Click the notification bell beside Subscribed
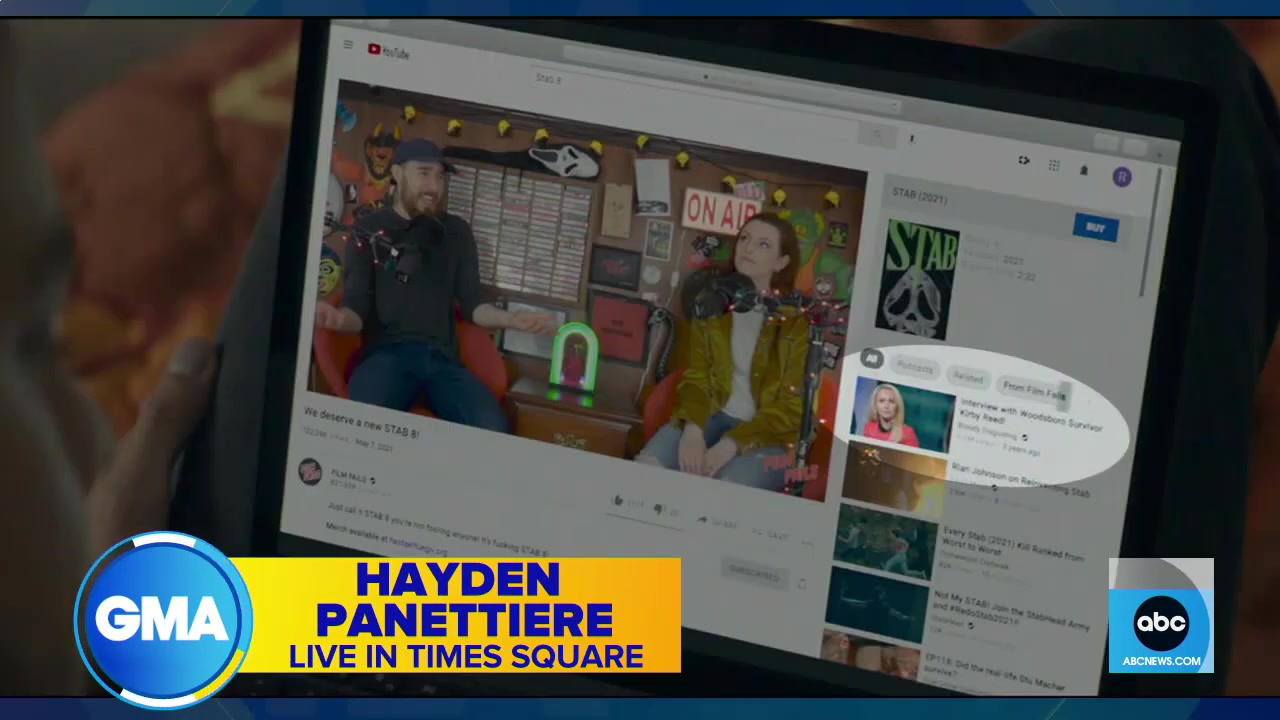Viewport: 1280px width, 720px height. [x=801, y=583]
